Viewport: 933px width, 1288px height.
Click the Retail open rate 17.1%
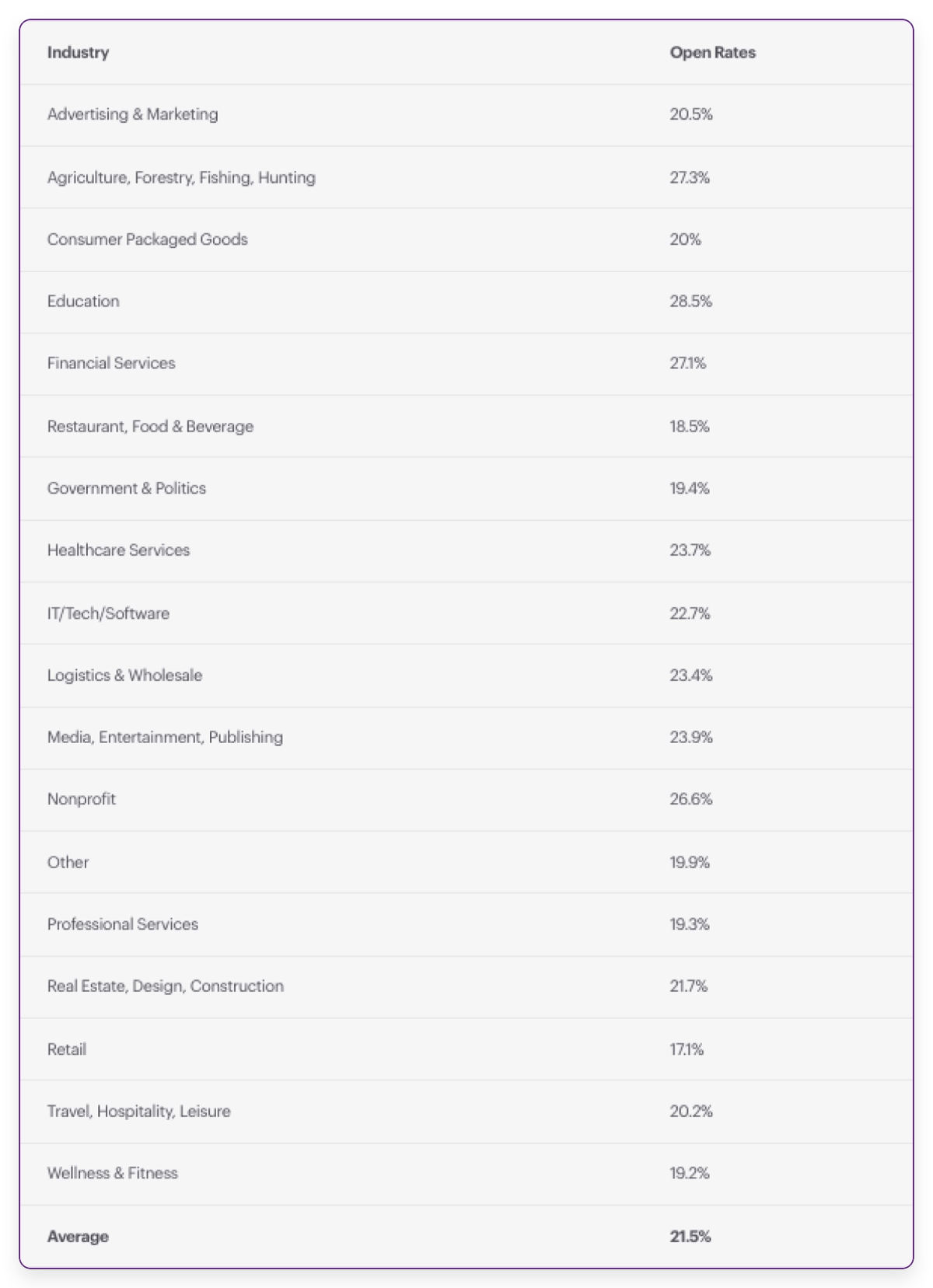(x=687, y=1049)
